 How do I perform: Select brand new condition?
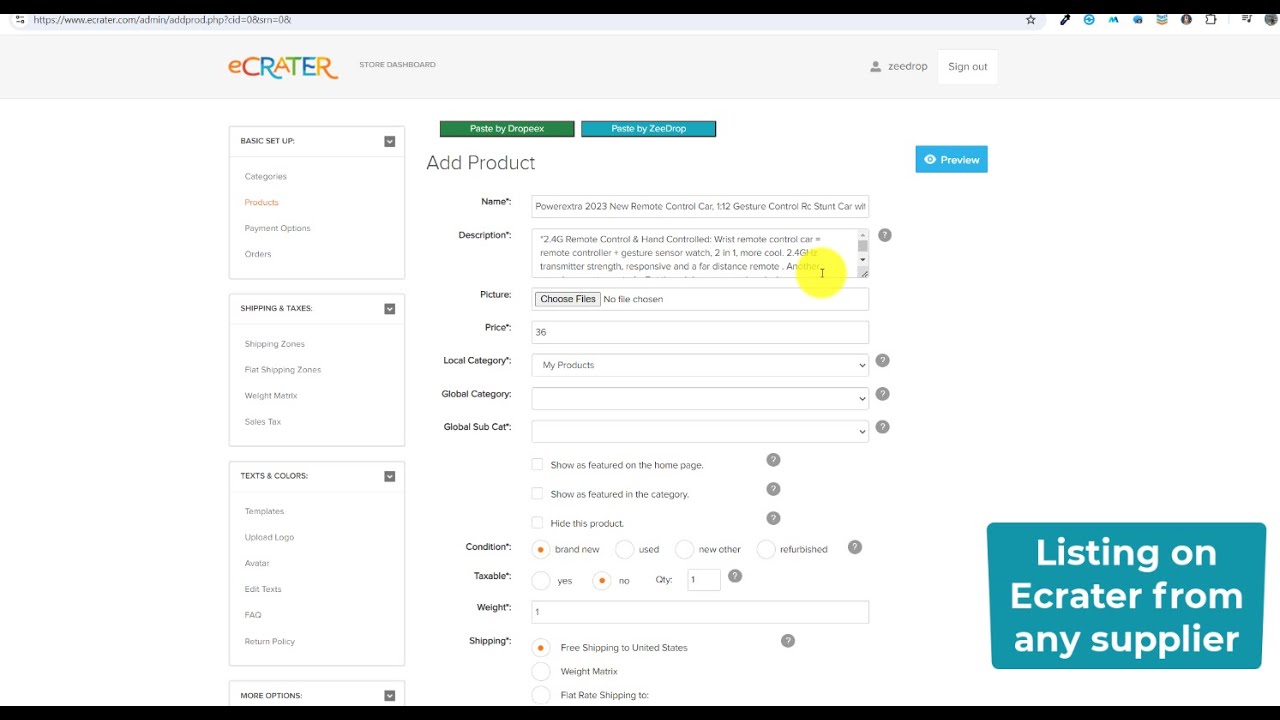(541, 549)
